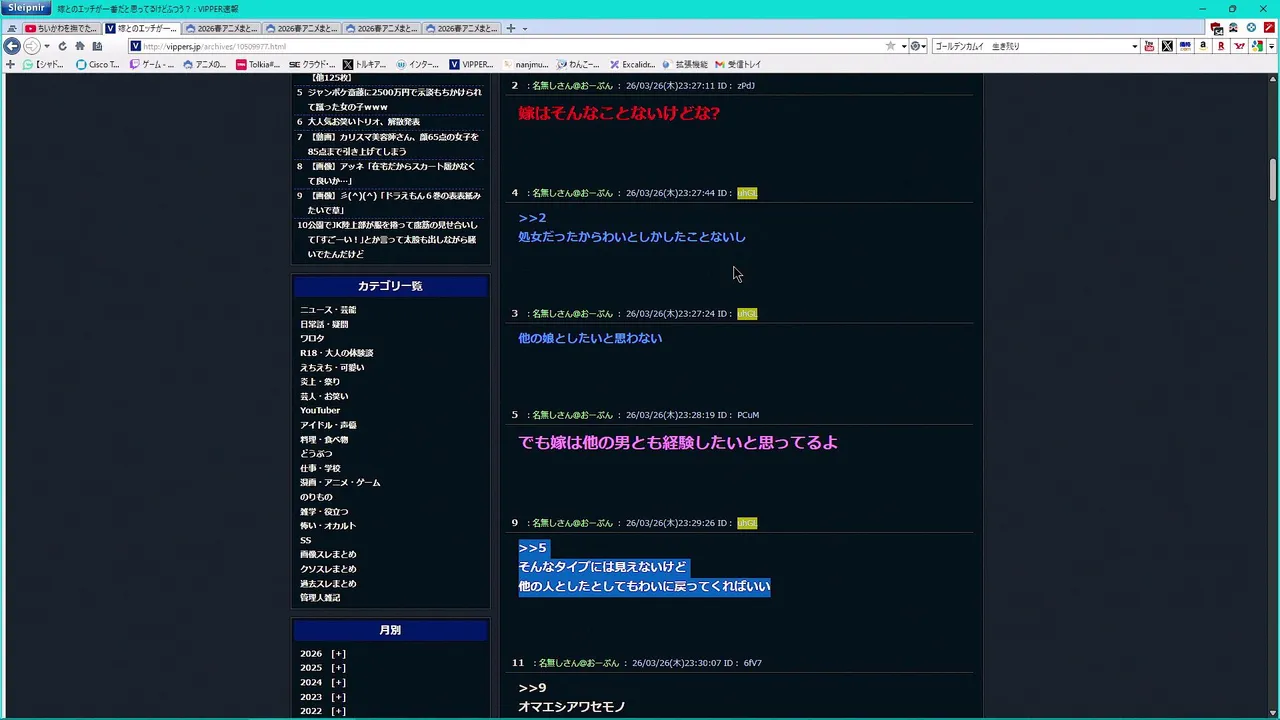The height and width of the screenshot is (720, 1280).
Task: Open the インター... bookmark
Action: coord(417,64)
